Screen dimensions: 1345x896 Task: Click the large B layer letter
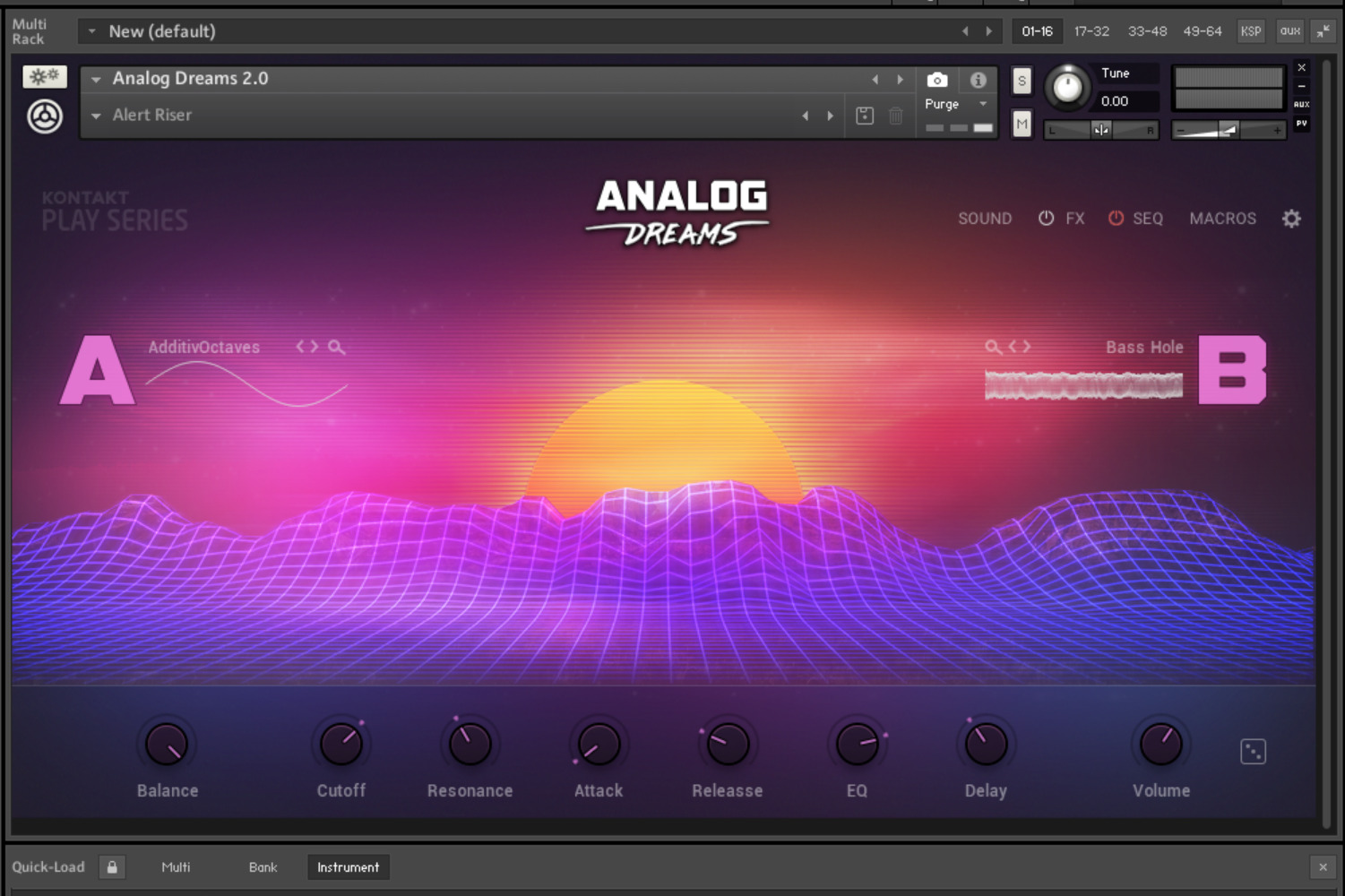coord(1233,370)
